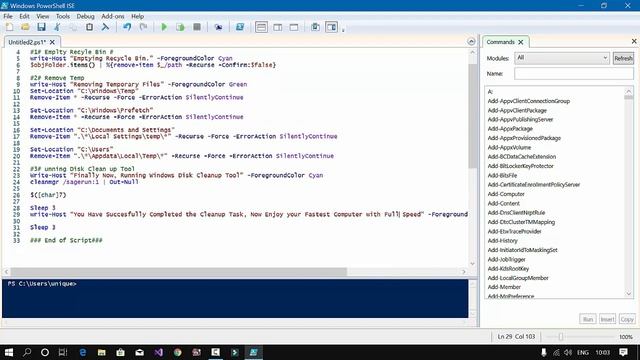Viewport: 640px width, 360px height.
Task: Open the toolbar options overflow arrow
Action: [x=343, y=29]
